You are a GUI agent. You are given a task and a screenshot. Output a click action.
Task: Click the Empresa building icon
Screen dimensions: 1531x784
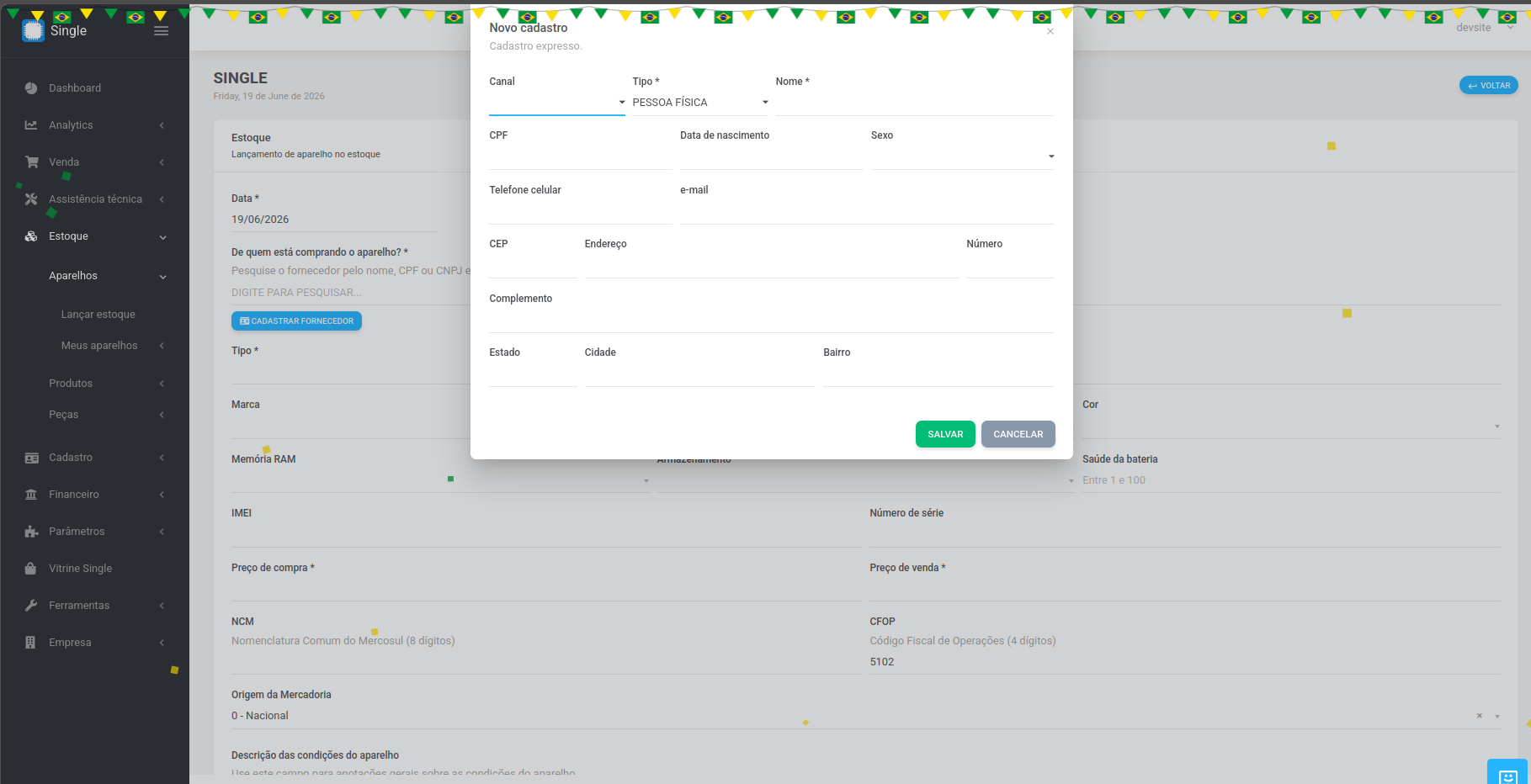pyautogui.click(x=31, y=643)
